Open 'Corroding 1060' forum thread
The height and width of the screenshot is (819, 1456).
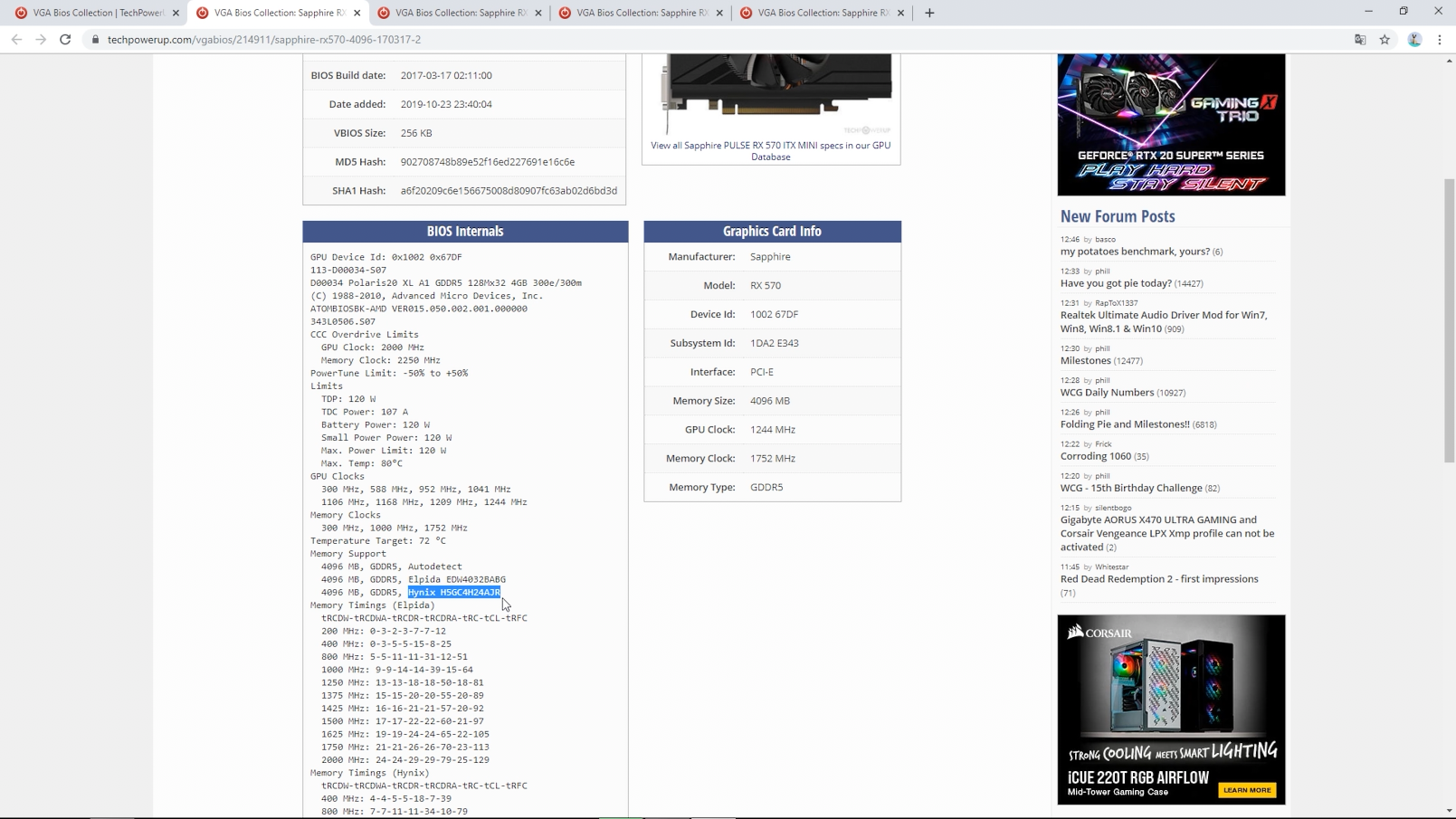pos(1096,456)
